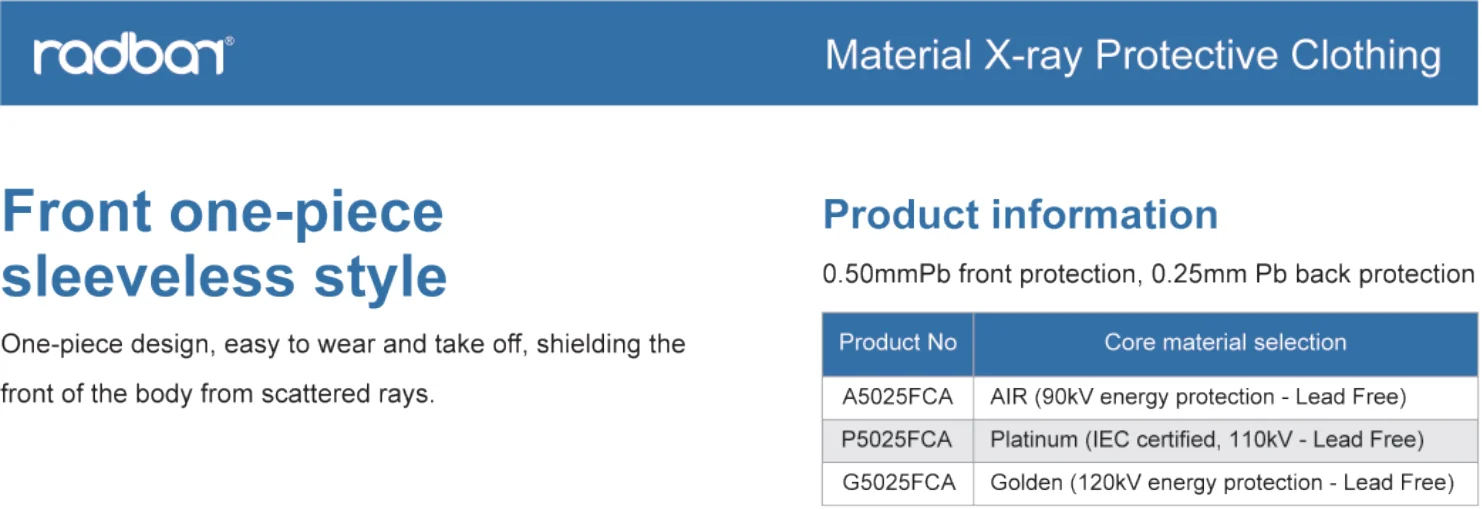This screenshot has height=509, width=1482.
Task: Click the radban logo
Action: tap(130, 56)
